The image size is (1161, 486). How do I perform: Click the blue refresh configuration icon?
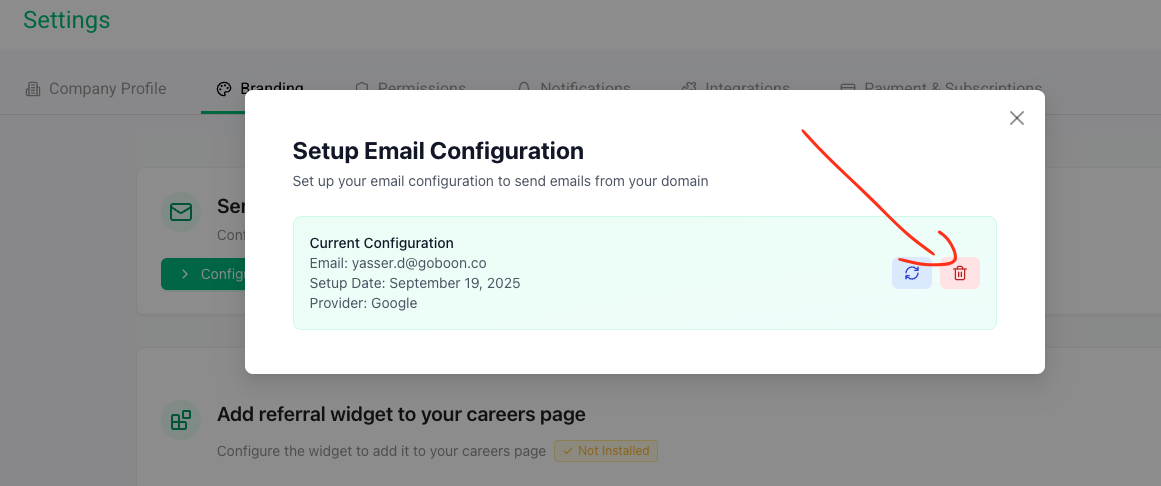point(911,273)
